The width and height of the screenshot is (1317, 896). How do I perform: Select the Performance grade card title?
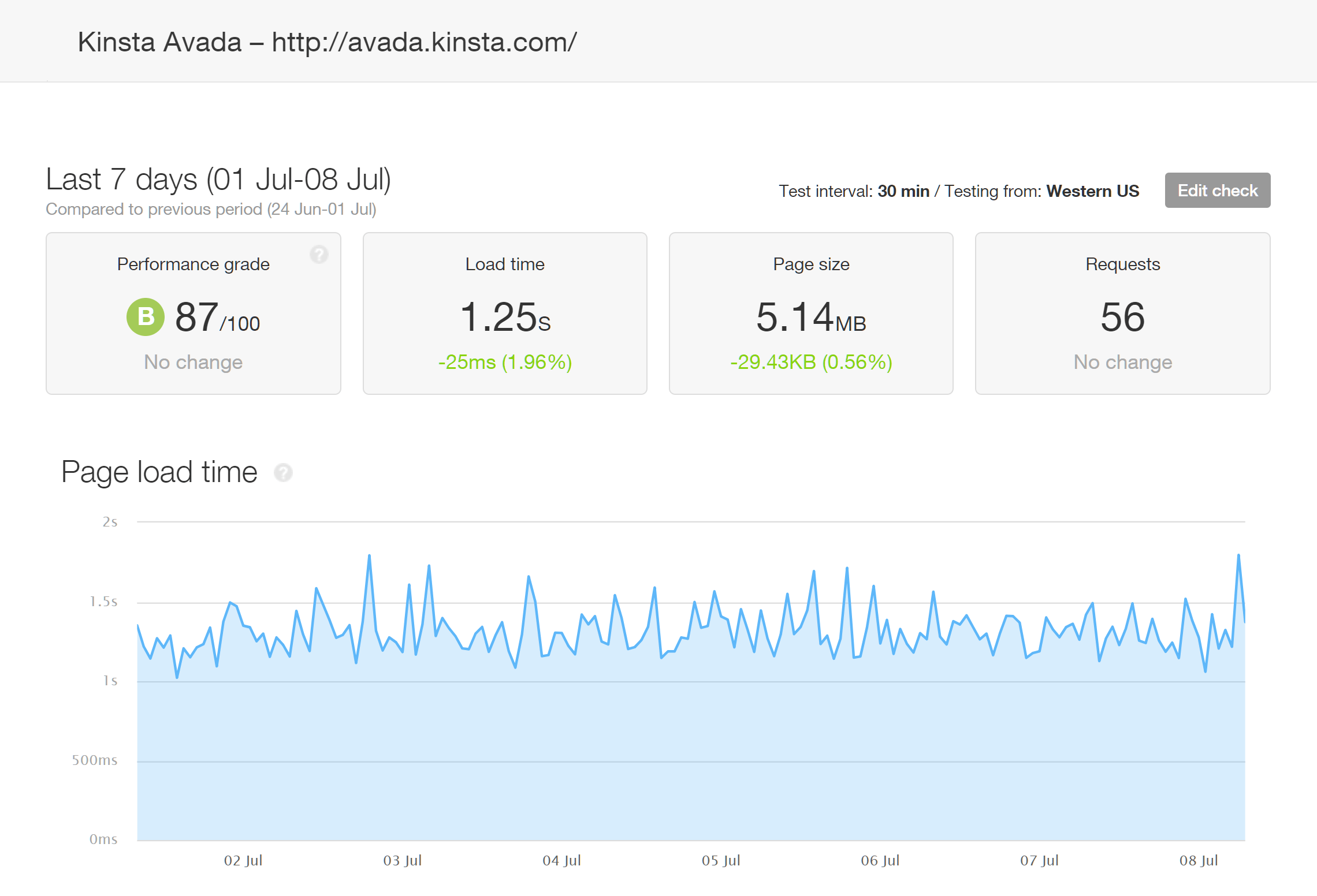[194, 264]
